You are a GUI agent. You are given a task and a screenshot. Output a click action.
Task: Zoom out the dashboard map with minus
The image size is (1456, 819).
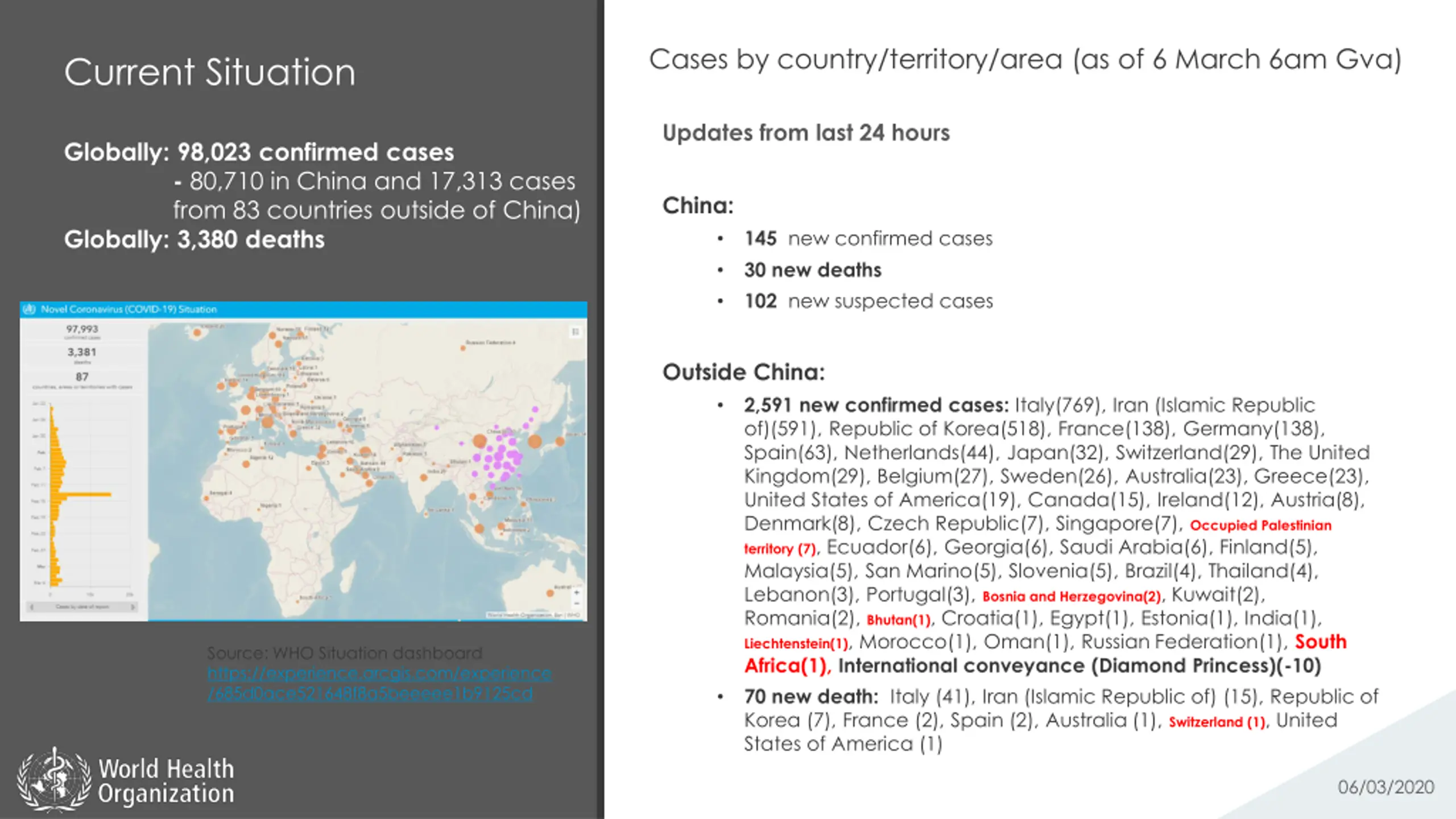tap(576, 604)
